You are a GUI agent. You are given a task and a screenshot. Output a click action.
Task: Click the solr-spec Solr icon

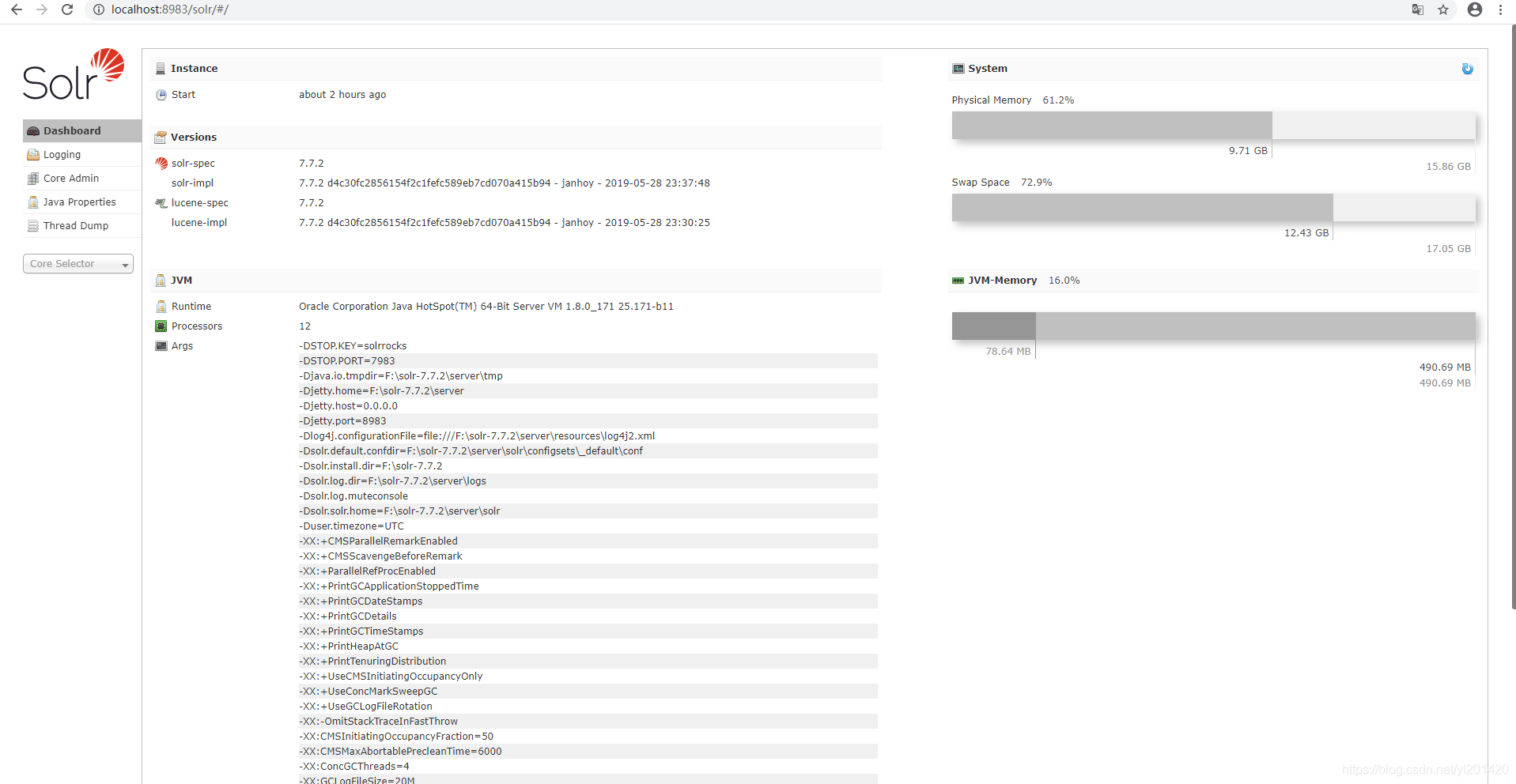point(161,164)
